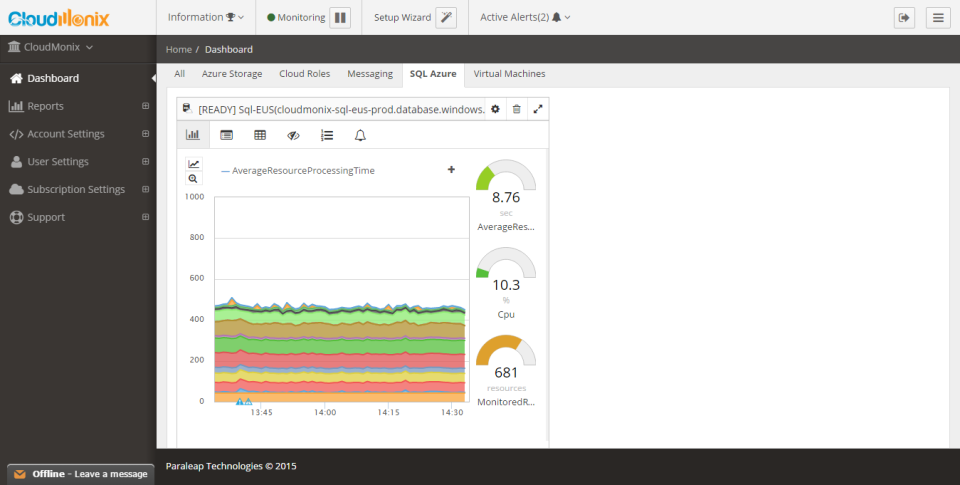Click the sign-out arrow icon
The height and width of the screenshot is (485, 960).
click(904, 18)
